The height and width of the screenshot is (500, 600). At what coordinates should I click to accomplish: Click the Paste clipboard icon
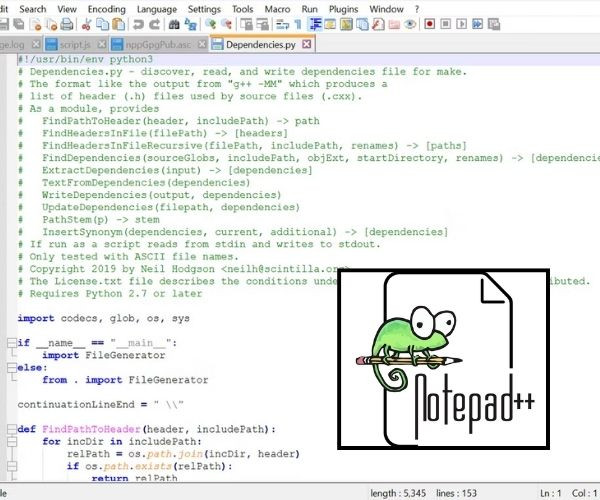(119, 24)
